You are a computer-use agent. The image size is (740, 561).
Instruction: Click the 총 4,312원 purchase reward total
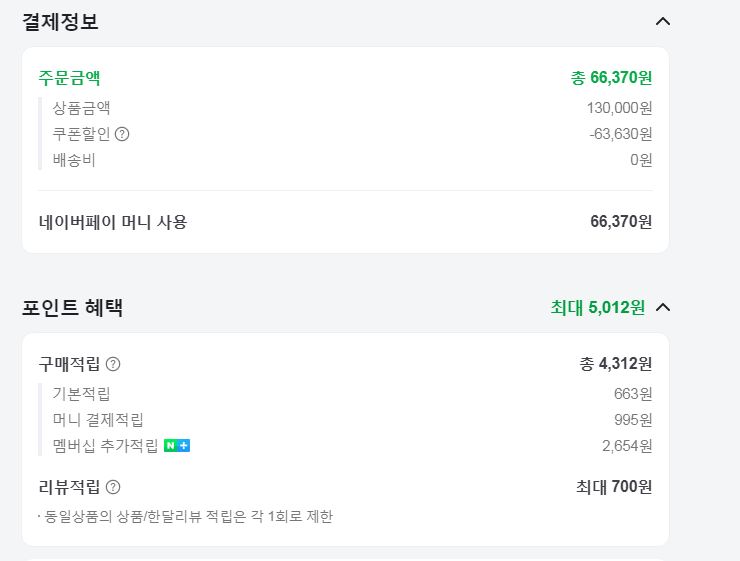point(615,364)
